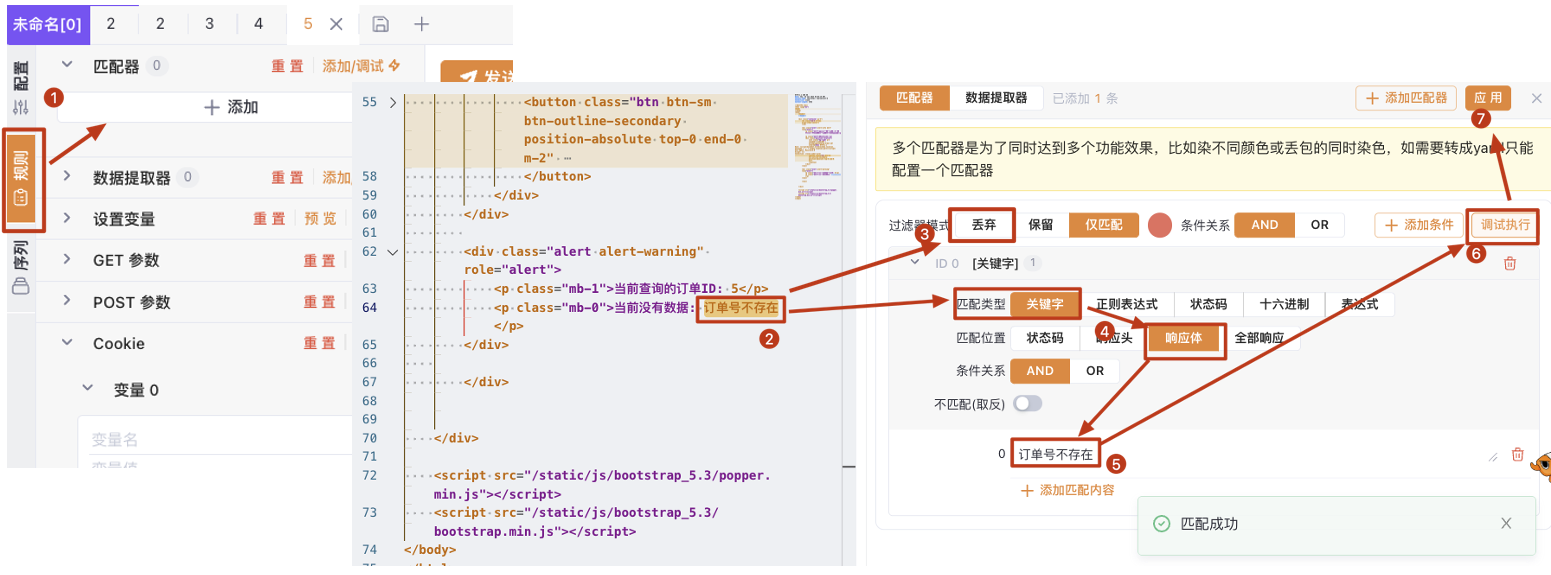Collapse the 匹配器 section chevron

coord(68,66)
